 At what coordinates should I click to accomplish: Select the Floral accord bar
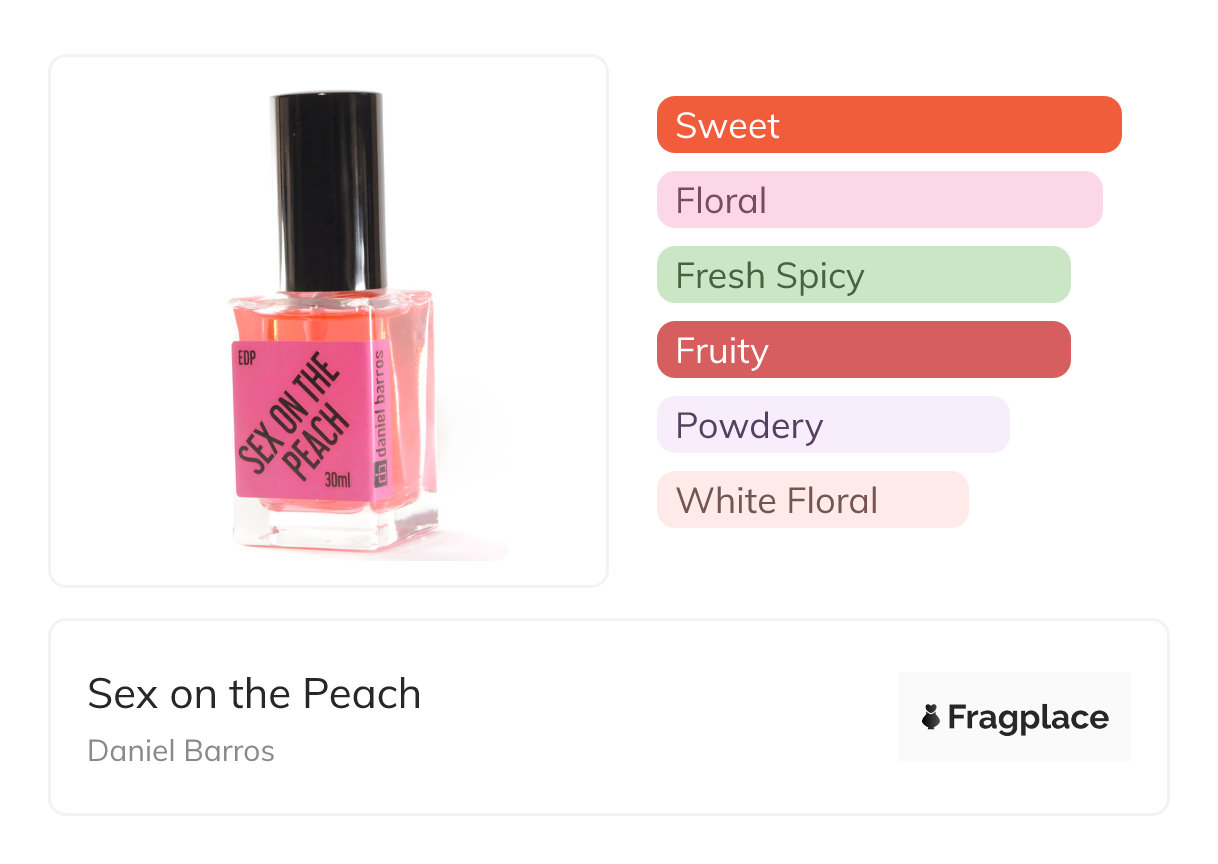point(879,200)
